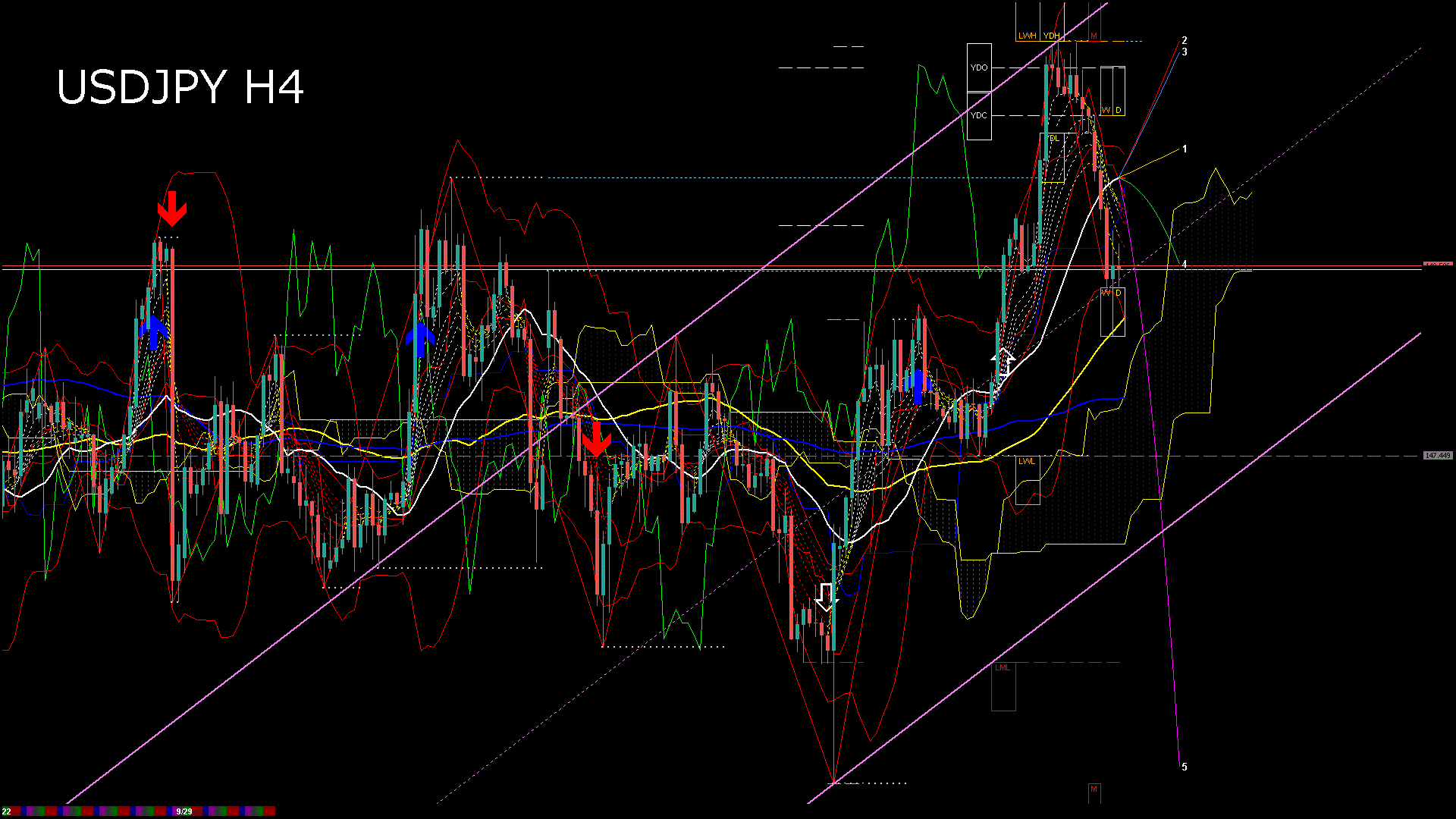Click the red down arrow at the first peak
1456x819 pixels.
coord(172,209)
